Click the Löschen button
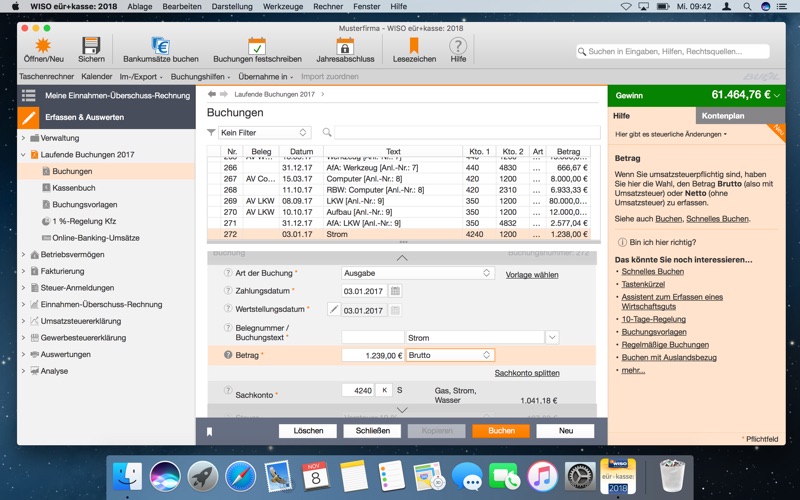The height and width of the screenshot is (500, 800). 308,431
